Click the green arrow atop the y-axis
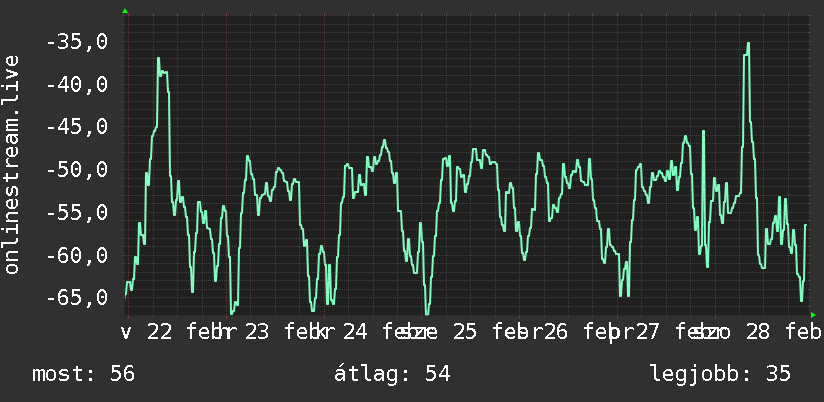Screen dimensions: 824x402 (x=125, y=11)
